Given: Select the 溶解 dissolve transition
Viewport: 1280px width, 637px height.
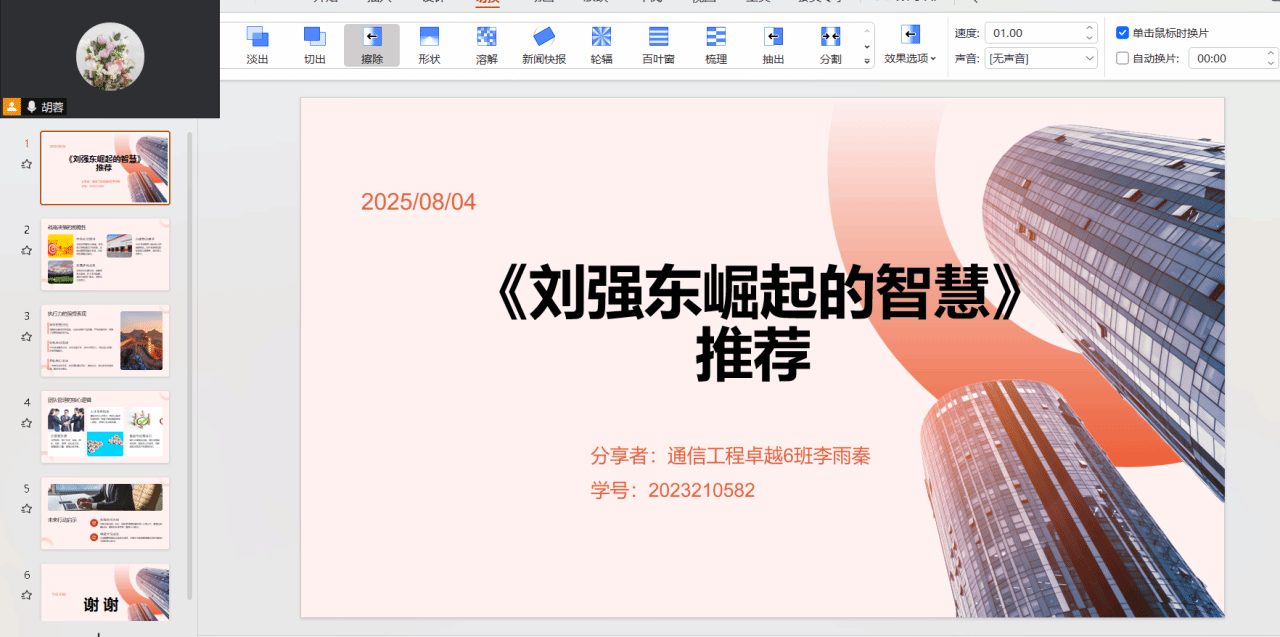Looking at the screenshot, I should coord(486,45).
